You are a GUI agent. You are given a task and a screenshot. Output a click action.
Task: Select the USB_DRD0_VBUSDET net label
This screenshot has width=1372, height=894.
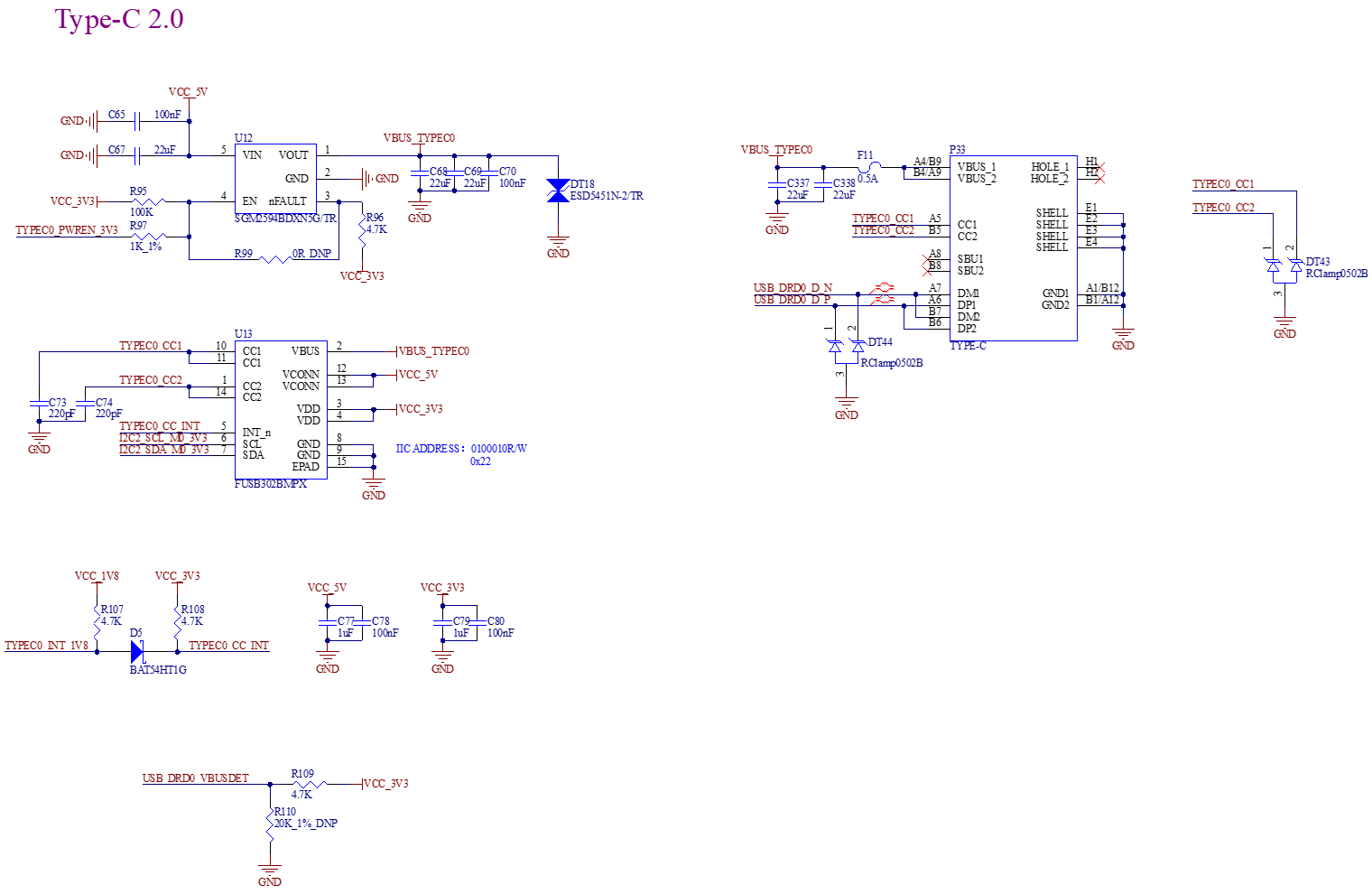(x=196, y=778)
